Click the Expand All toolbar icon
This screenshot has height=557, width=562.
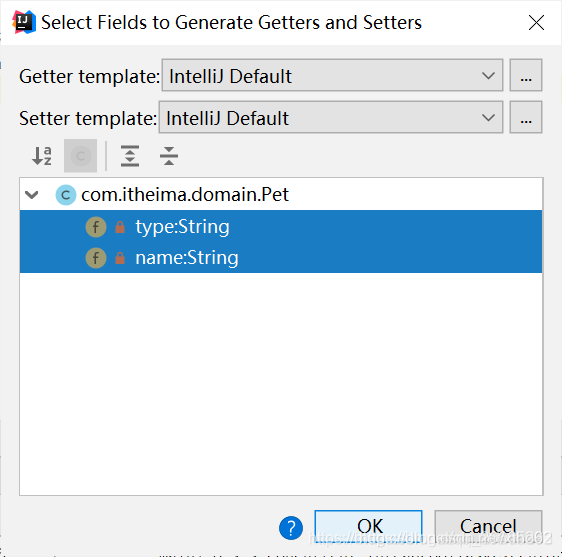(130, 156)
